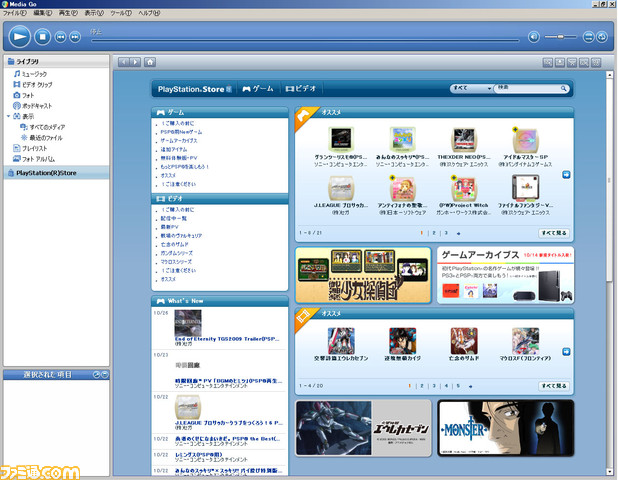Screen dimensions: 618x480
Task: Go back with the browser back arrow
Action: coord(123,62)
